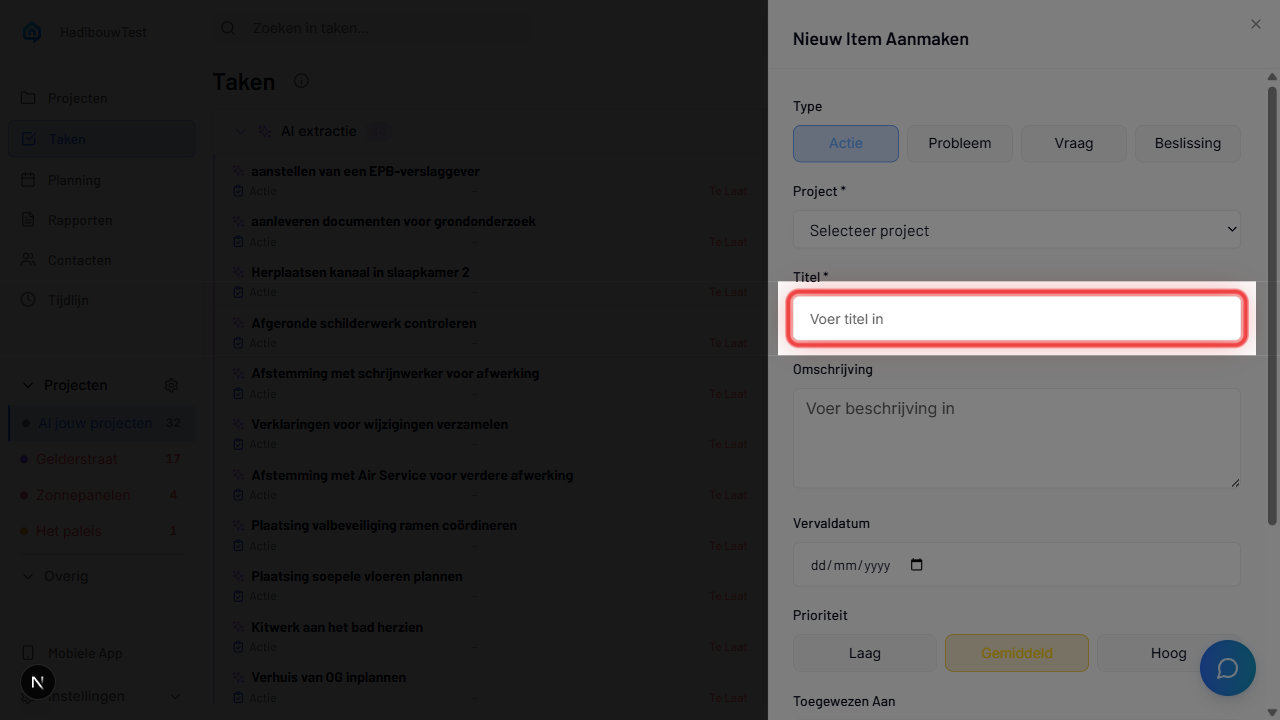Open the Selecteer project dropdown

coord(1016,230)
